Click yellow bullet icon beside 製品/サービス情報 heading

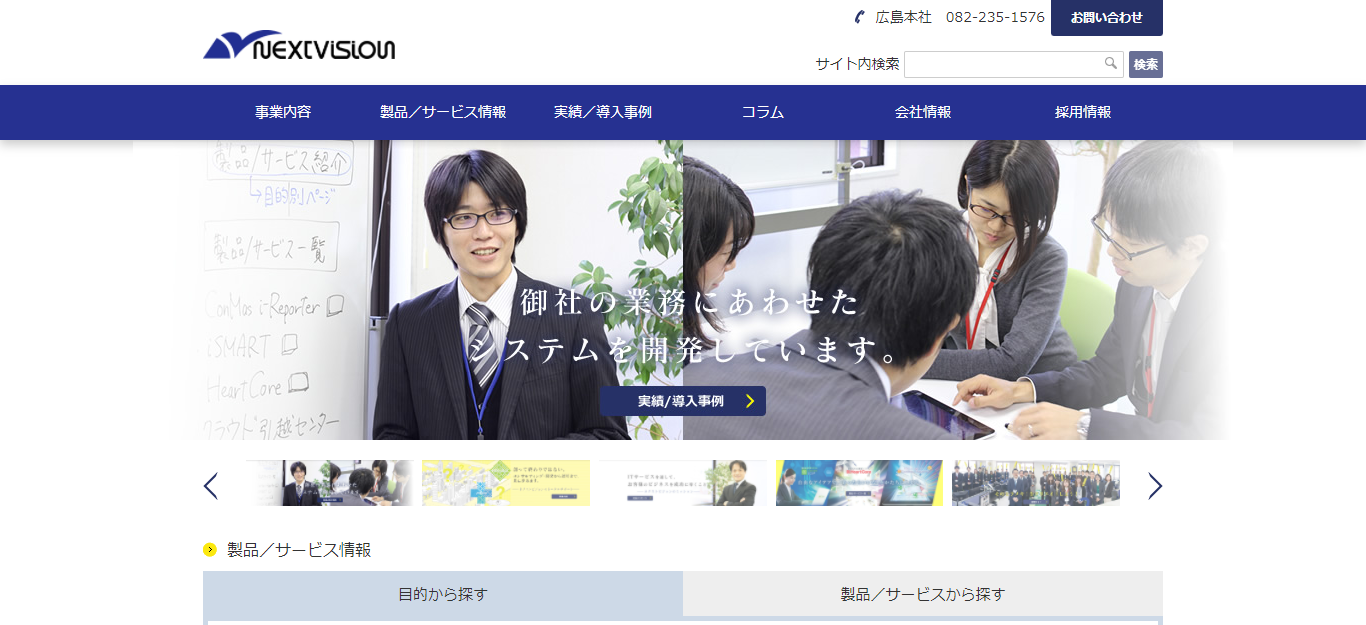[210, 549]
